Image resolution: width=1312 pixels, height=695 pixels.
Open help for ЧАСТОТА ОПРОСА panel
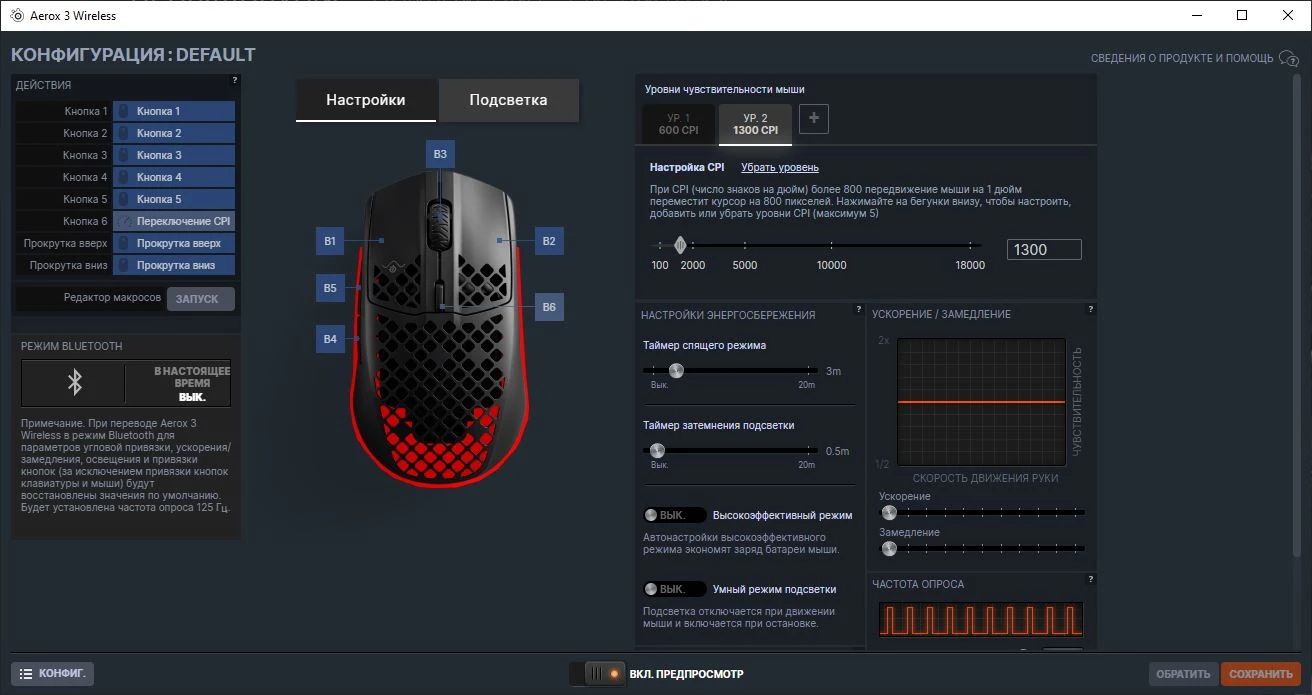(1091, 579)
